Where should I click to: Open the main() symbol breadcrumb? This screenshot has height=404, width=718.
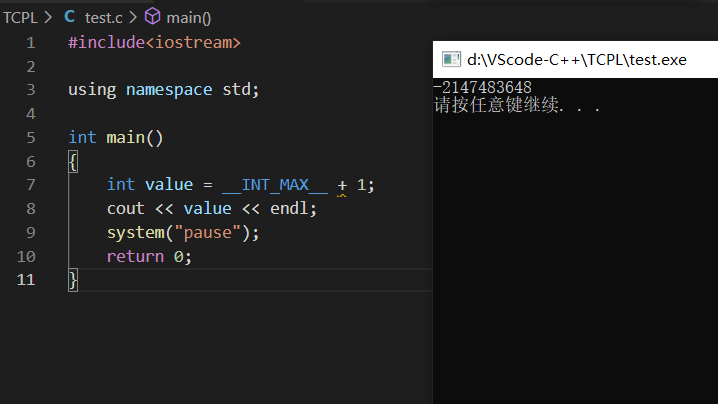coord(189,18)
